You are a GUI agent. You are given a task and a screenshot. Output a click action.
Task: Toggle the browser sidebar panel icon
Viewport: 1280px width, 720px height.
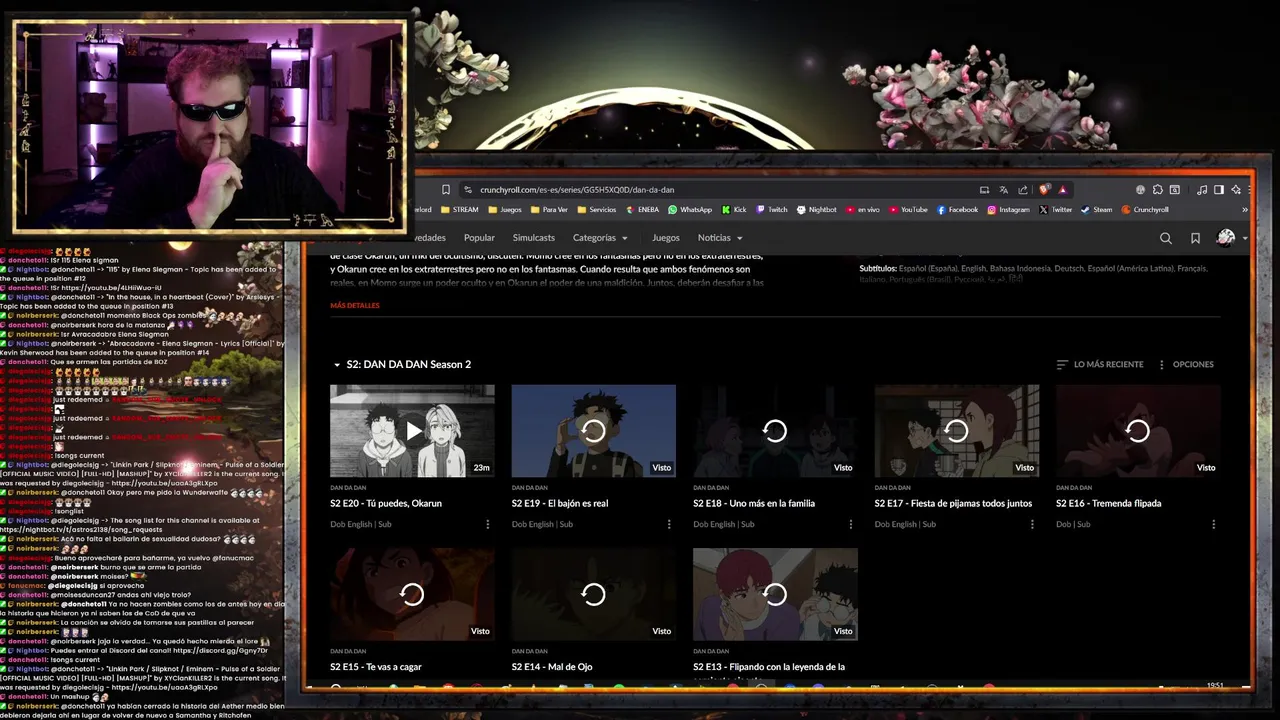coord(1218,190)
